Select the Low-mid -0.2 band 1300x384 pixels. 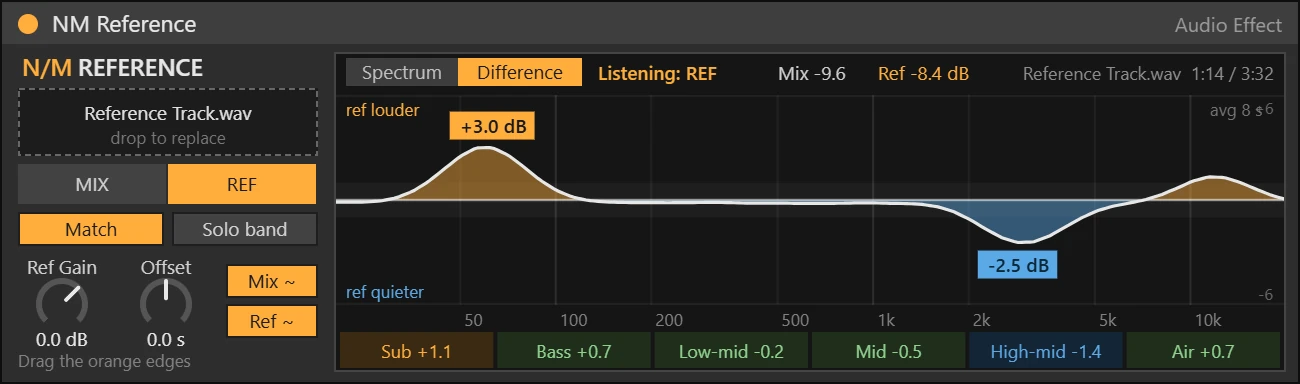(731, 352)
